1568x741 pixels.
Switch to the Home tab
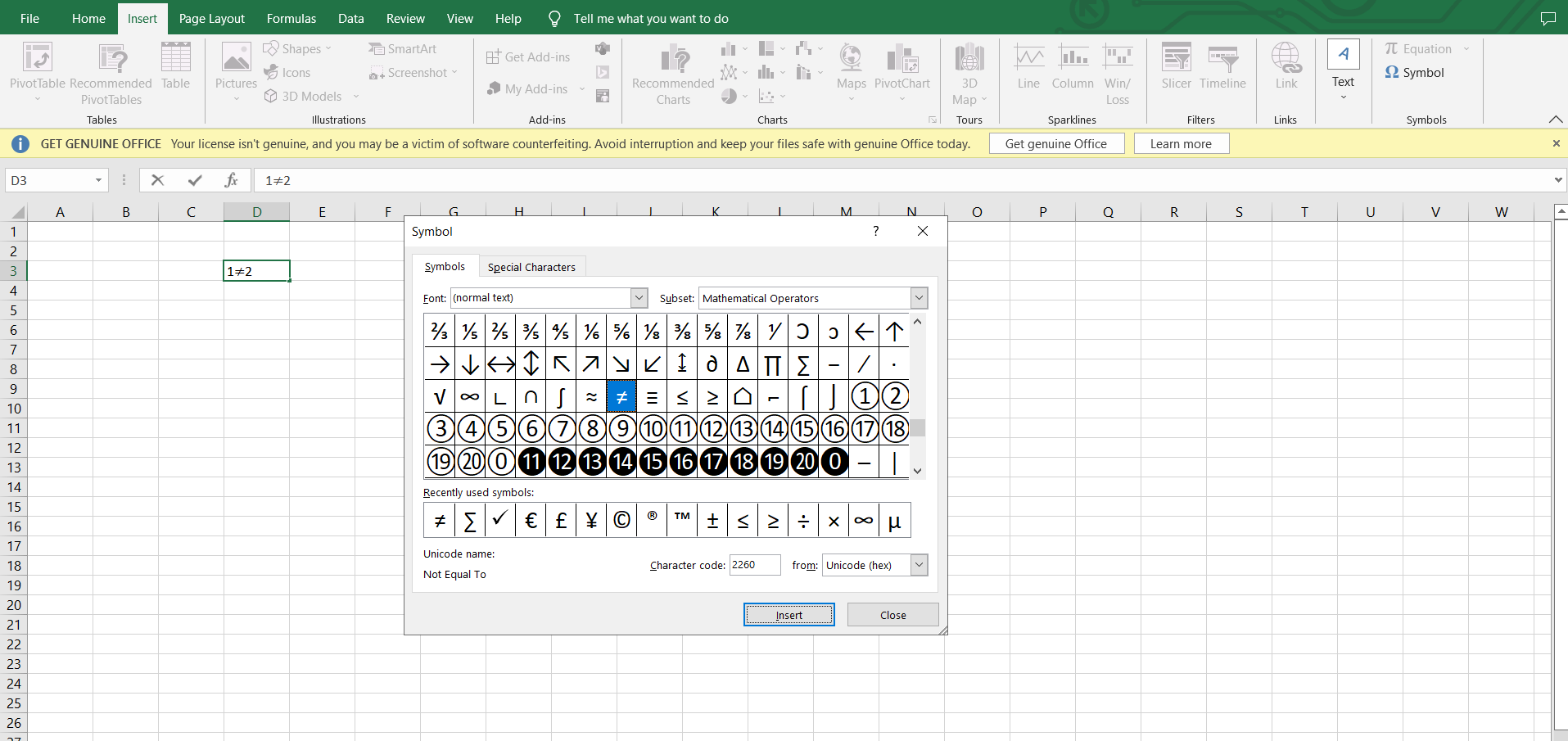(x=88, y=18)
